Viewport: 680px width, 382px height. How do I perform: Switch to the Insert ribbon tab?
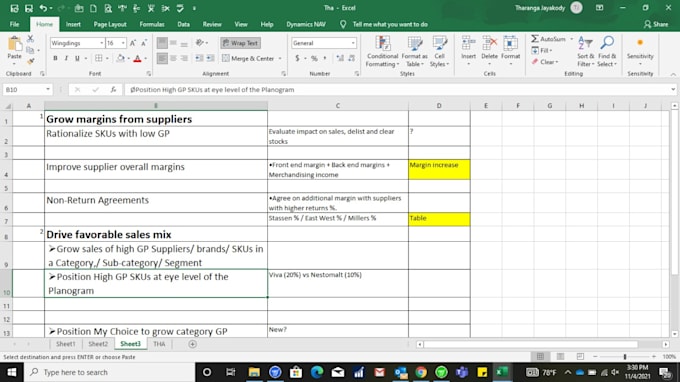click(73, 24)
